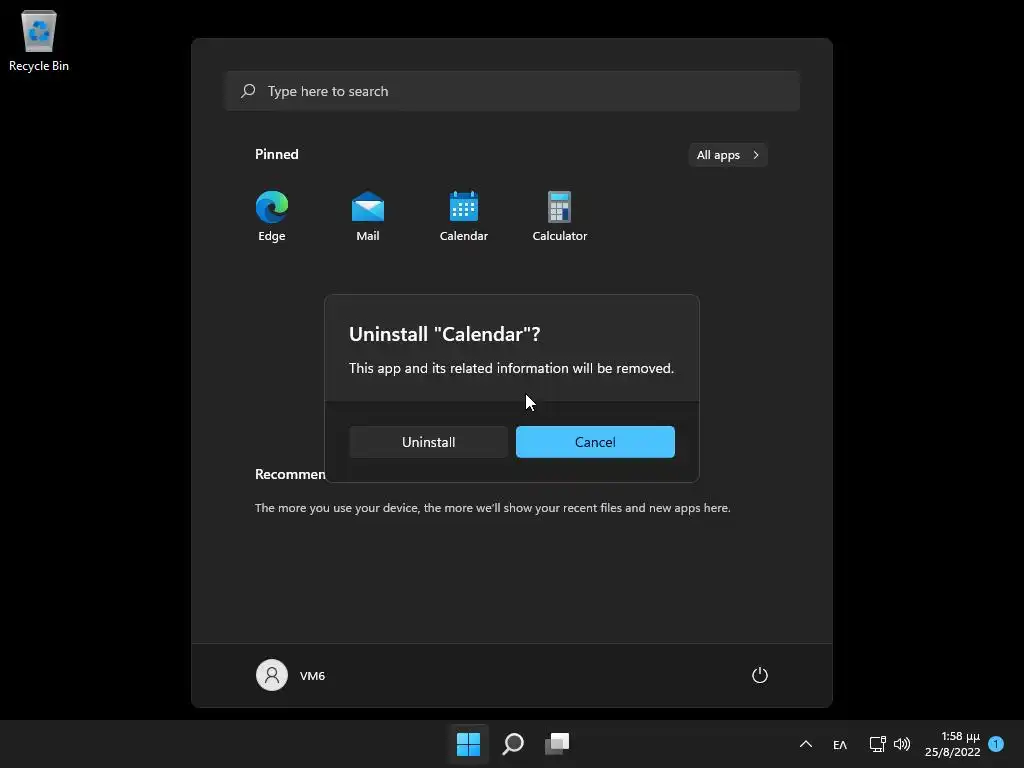Screen dimensions: 1024x768
Task: Open the Calculator pinned app
Action: click(560, 216)
